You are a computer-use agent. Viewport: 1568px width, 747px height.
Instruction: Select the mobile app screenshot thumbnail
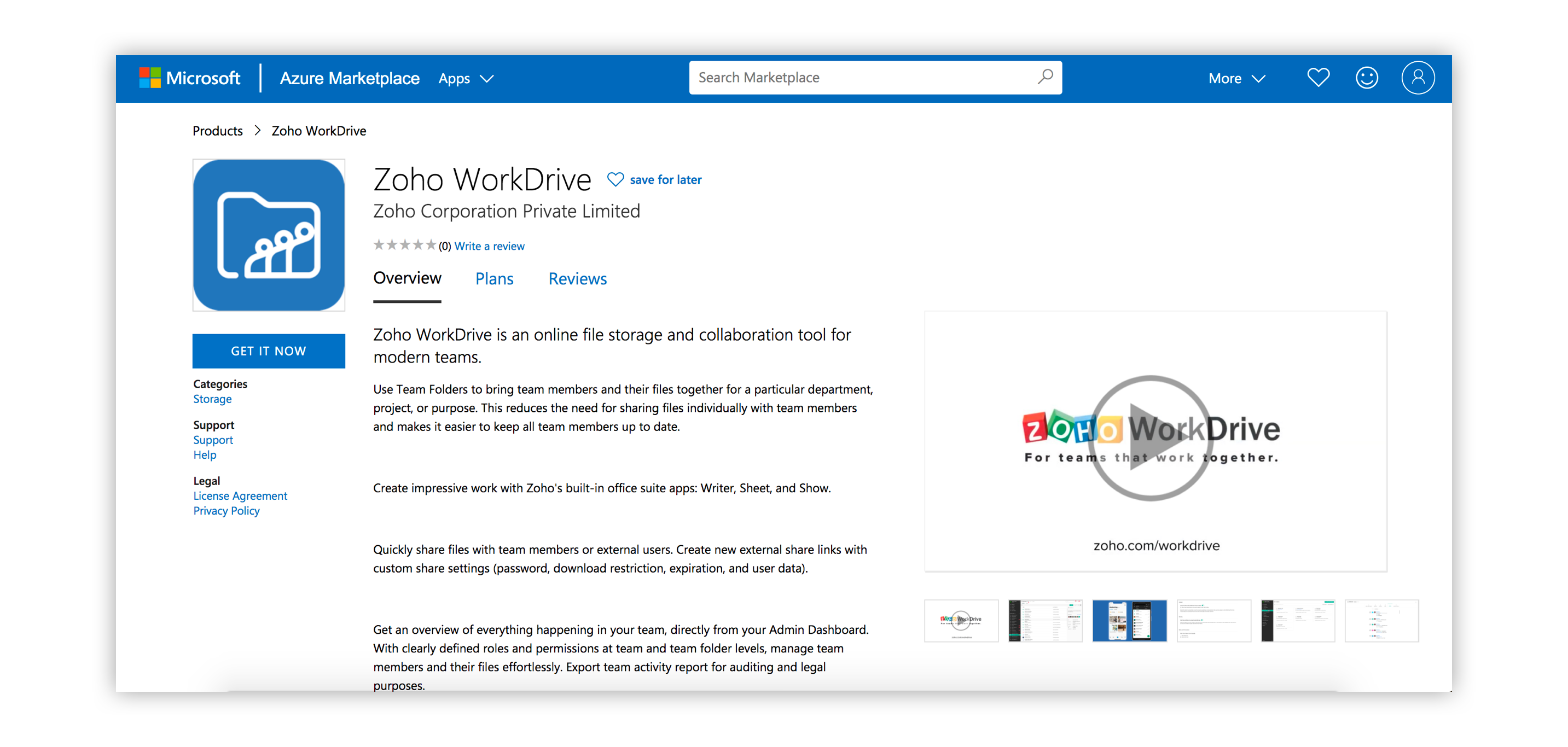click(x=1129, y=621)
